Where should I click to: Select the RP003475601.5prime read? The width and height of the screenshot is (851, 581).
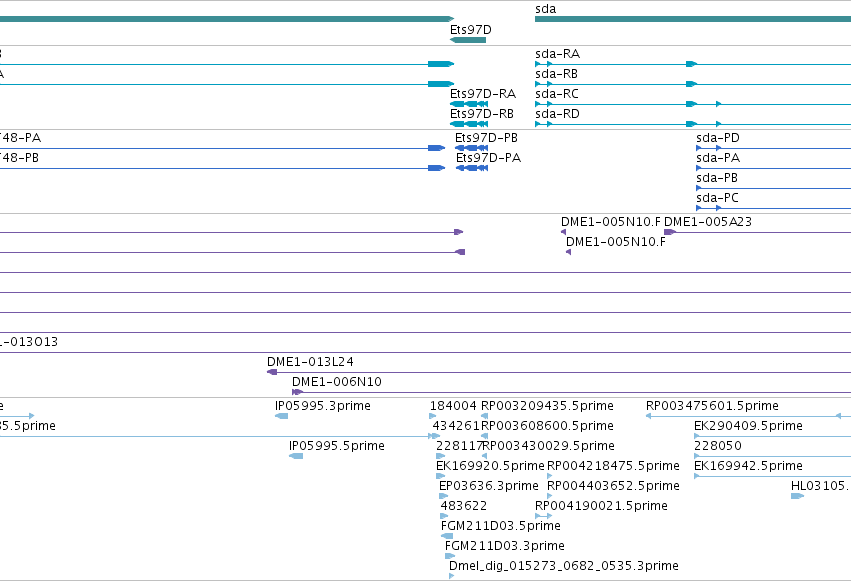click(x=748, y=416)
